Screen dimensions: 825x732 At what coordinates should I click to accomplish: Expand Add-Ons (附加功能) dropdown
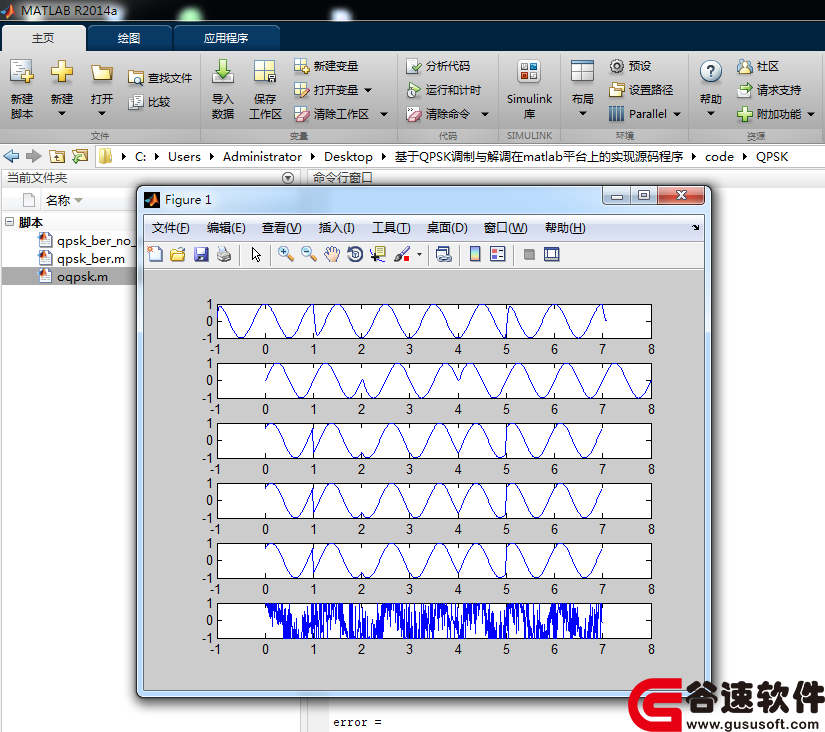pos(811,114)
